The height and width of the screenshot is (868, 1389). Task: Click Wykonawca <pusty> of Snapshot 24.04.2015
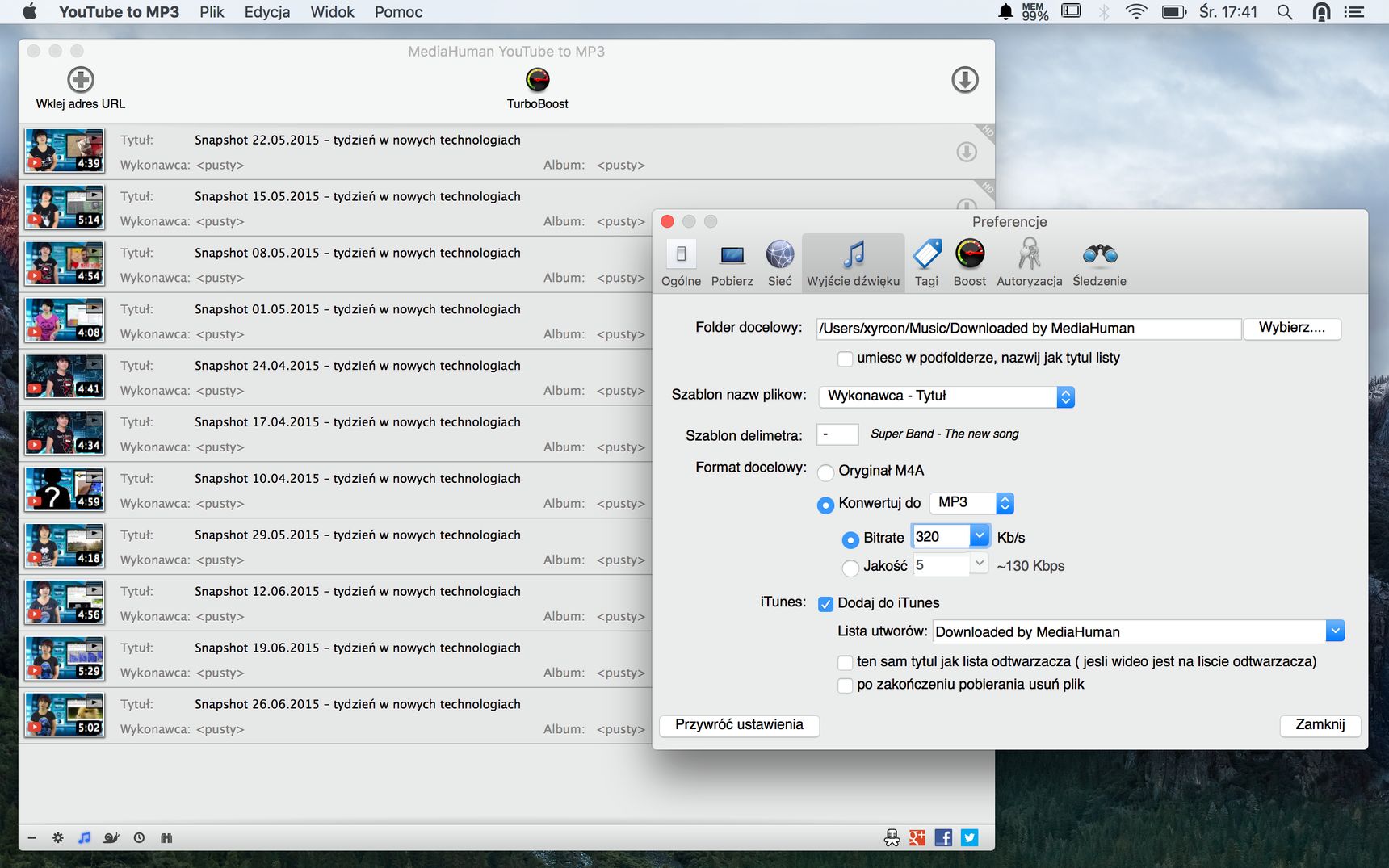point(182,391)
